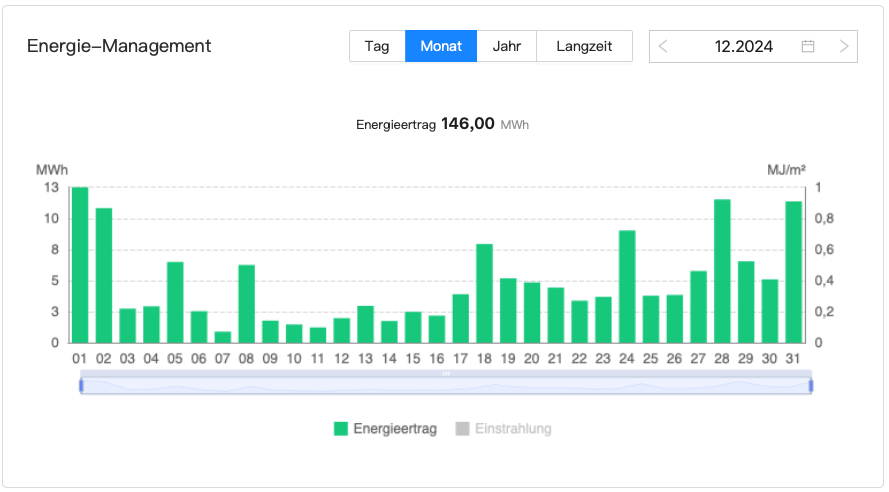This screenshot has height=492, width=889.
Task: Click the bar for day 01
Action: tap(80, 265)
